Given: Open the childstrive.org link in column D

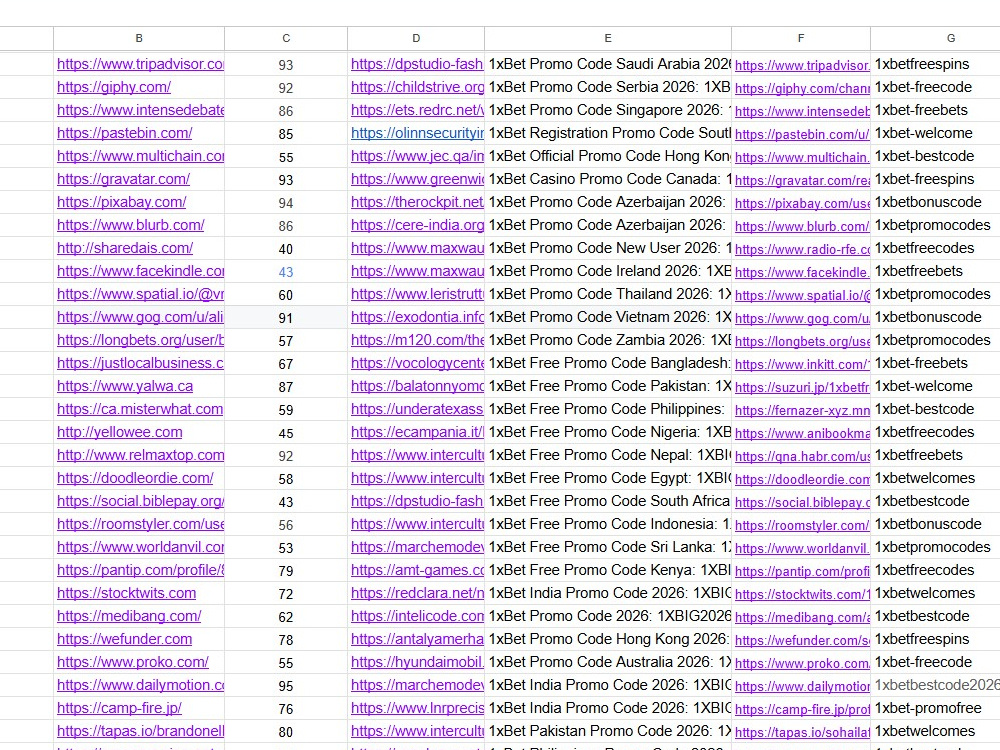Looking at the screenshot, I should pos(417,87).
